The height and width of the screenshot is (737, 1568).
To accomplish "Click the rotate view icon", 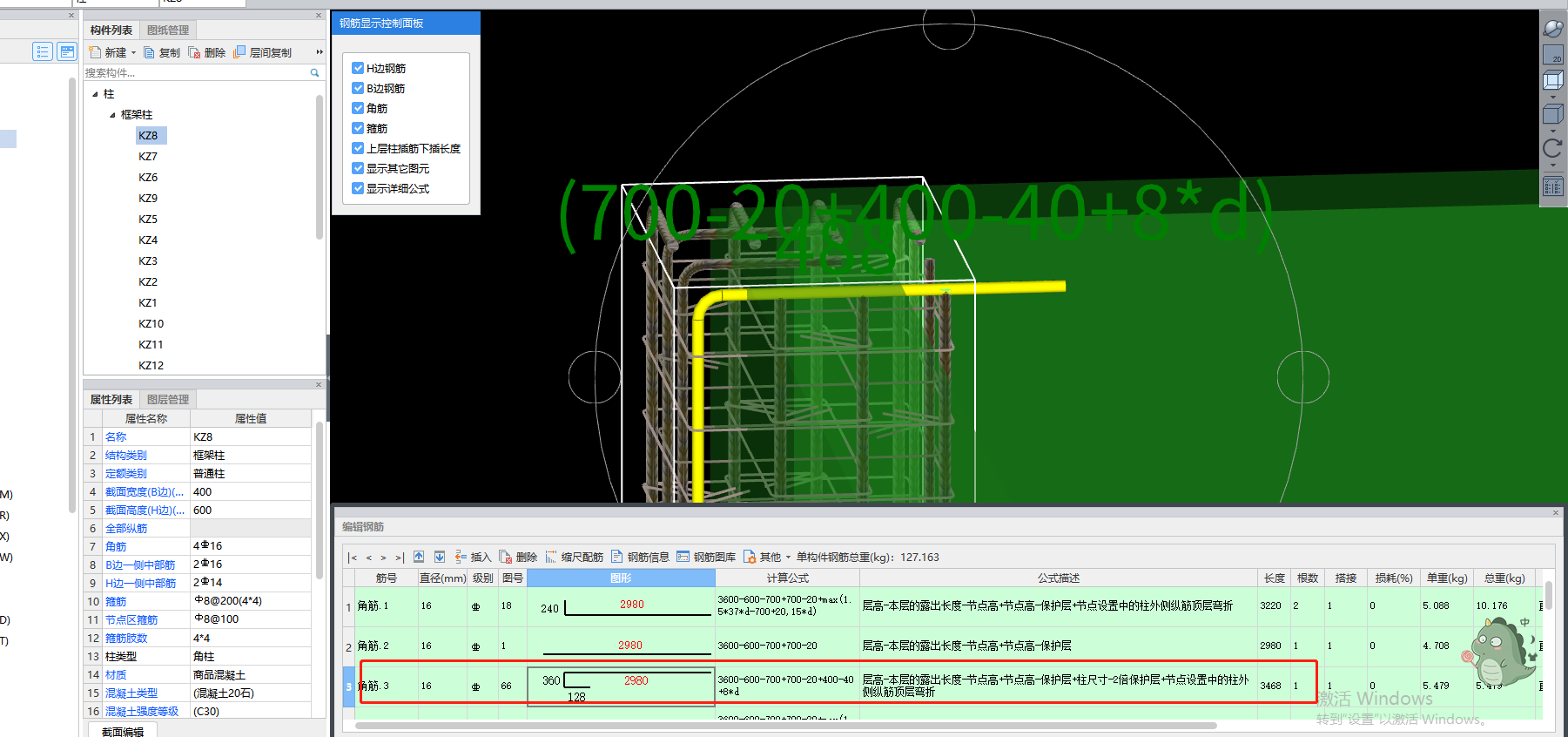I will coord(1553,148).
